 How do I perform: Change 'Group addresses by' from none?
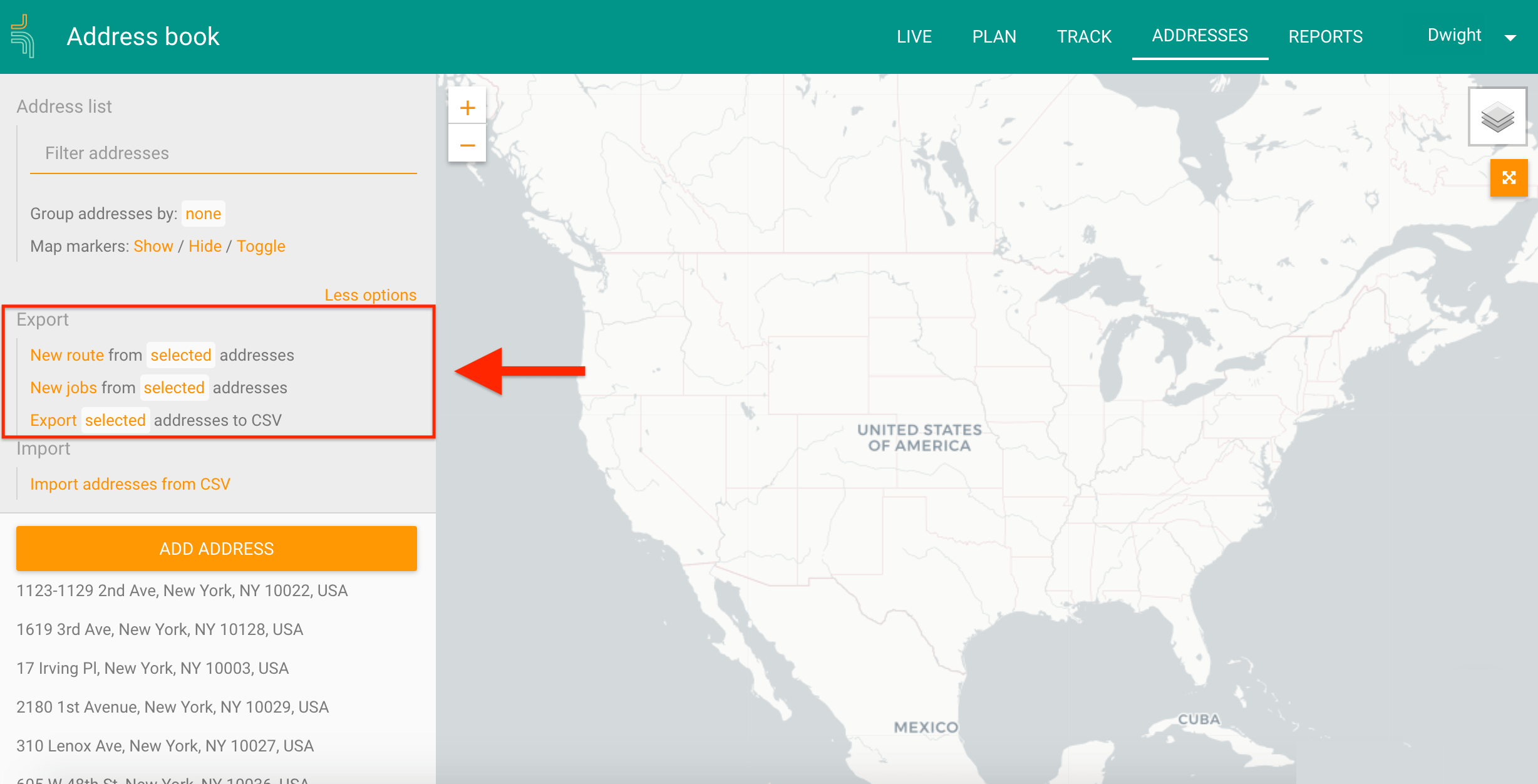(x=202, y=213)
